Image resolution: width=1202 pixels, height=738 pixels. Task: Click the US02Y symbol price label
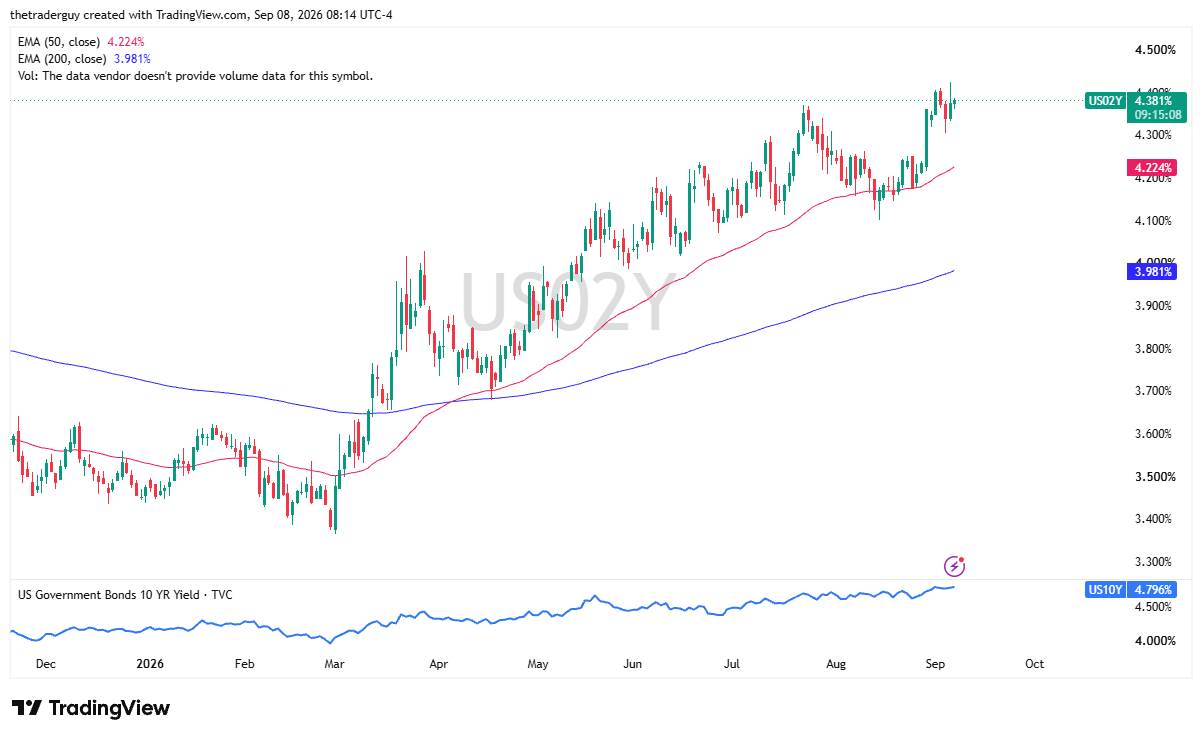1105,100
